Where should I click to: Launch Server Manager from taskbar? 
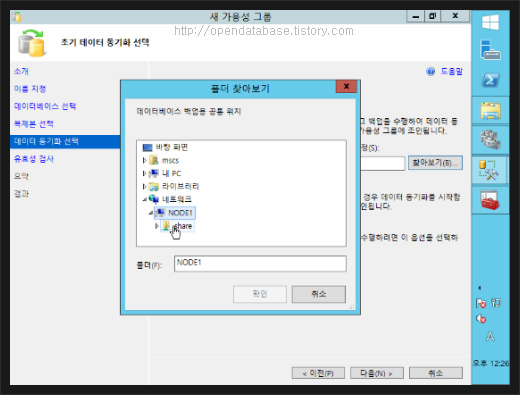click(490, 50)
